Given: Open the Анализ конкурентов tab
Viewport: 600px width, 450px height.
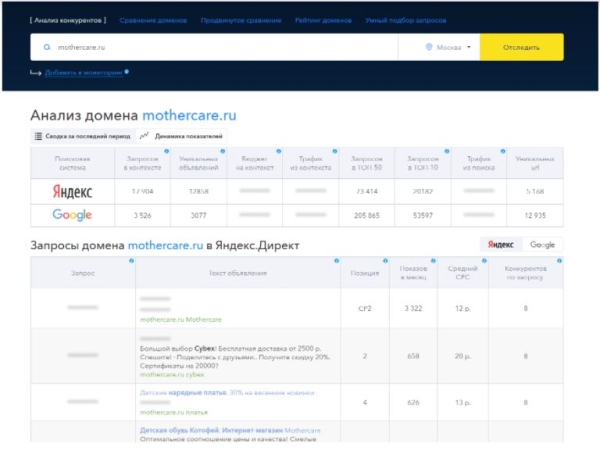Looking at the screenshot, I should point(68,20).
